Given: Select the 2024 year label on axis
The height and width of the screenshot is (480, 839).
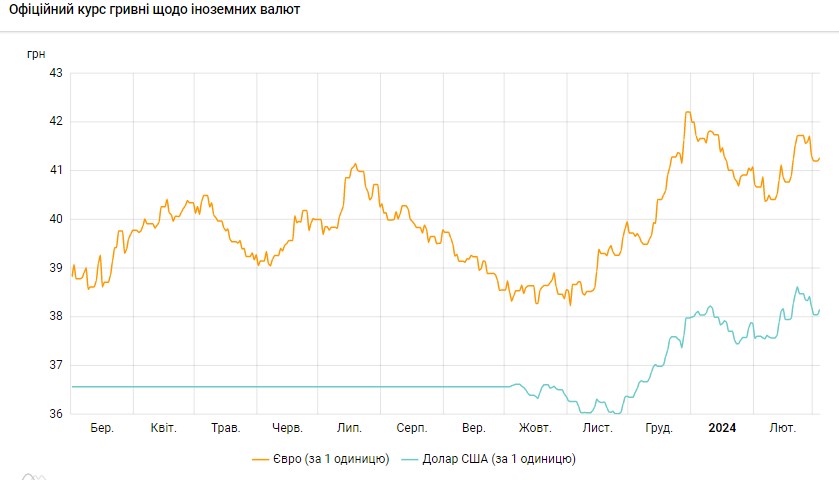Looking at the screenshot, I should 722,428.
